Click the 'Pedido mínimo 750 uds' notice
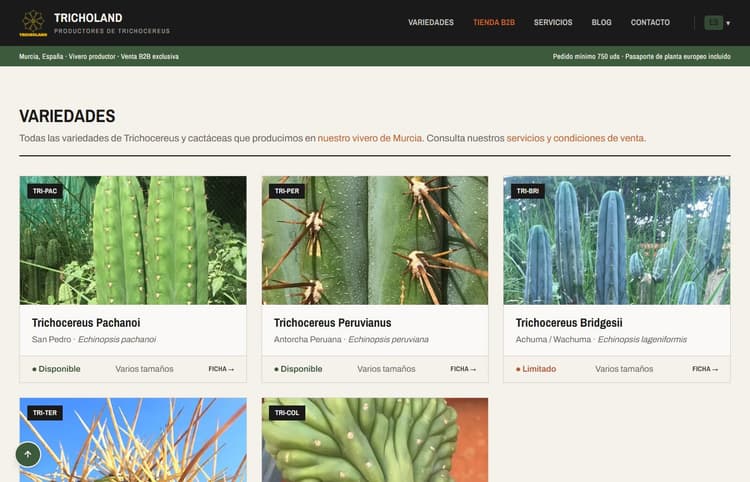 (x=586, y=56)
